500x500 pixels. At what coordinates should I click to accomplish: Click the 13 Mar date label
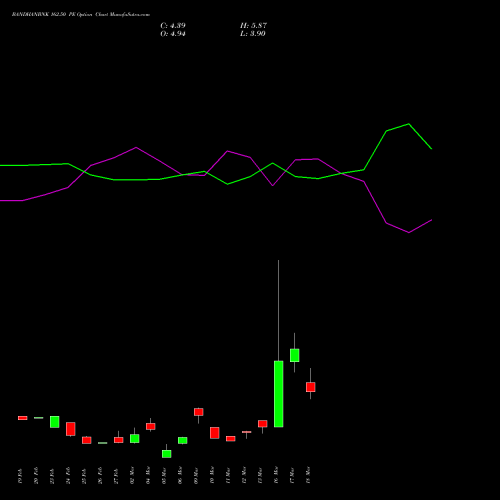260,475
